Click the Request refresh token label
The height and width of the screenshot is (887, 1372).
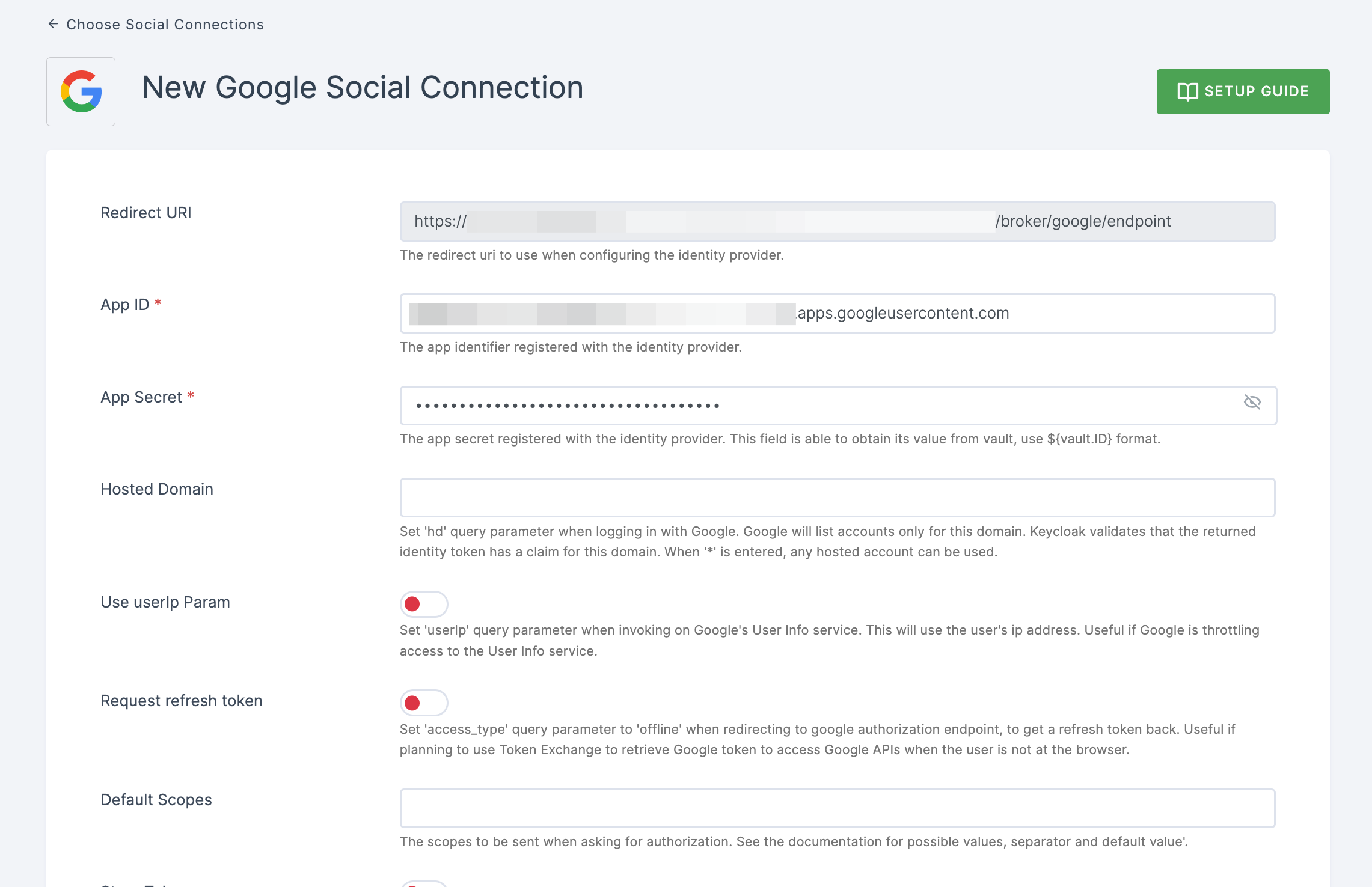click(x=182, y=701)
